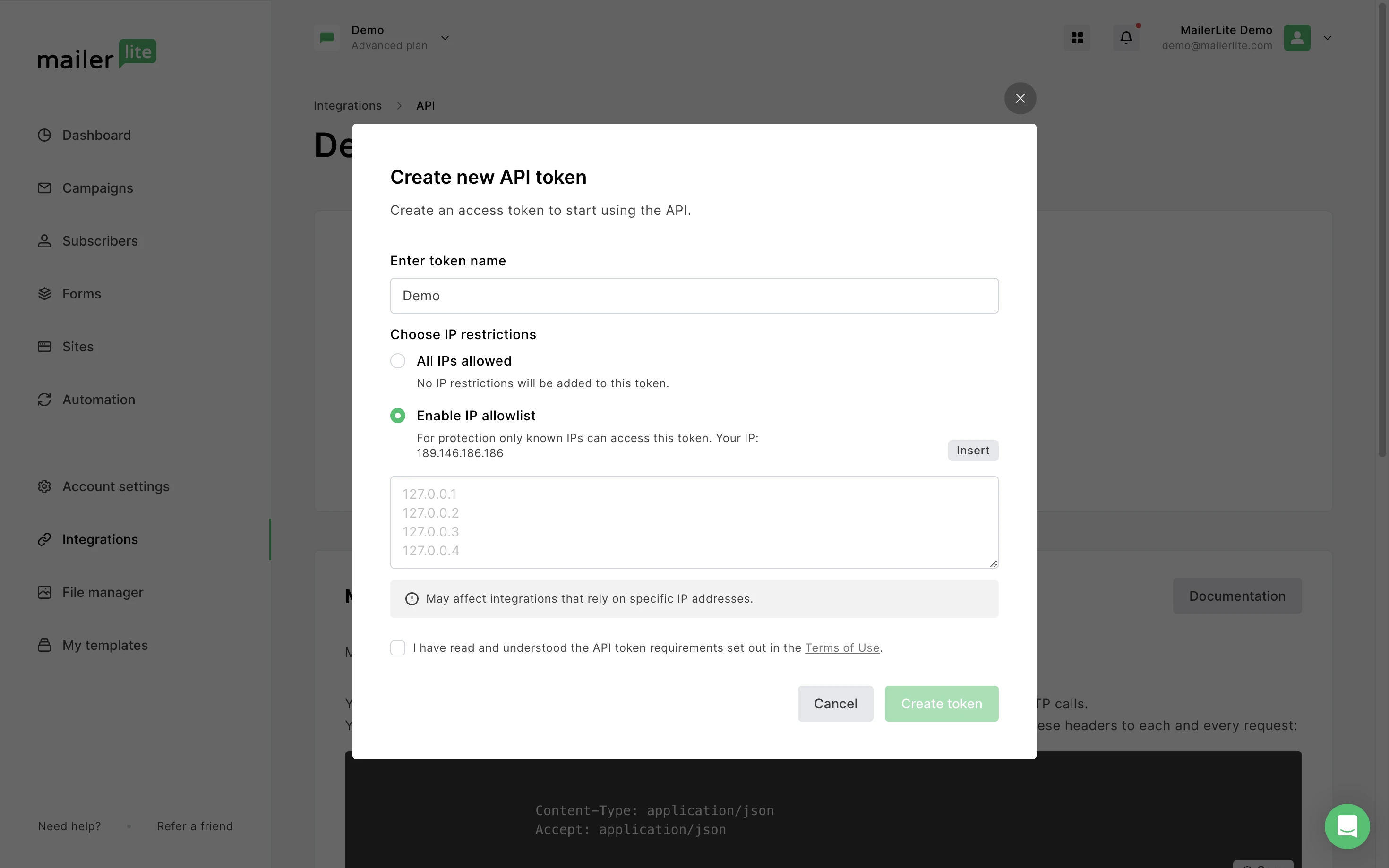The width and height of the screenshot is (1389, 868).
Task: Click the Create token button
Action: 941,703
